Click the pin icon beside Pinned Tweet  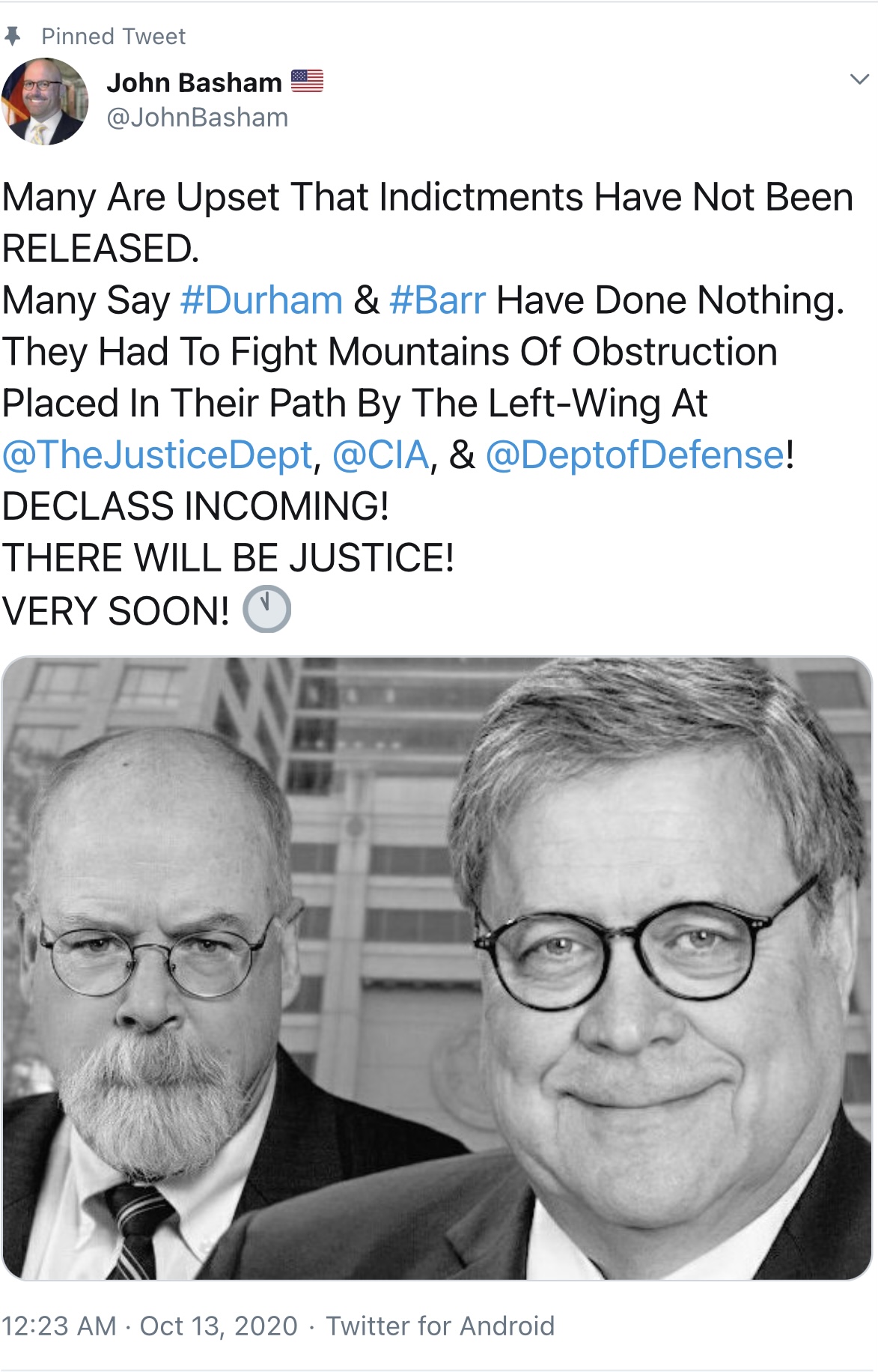point(12,36)
